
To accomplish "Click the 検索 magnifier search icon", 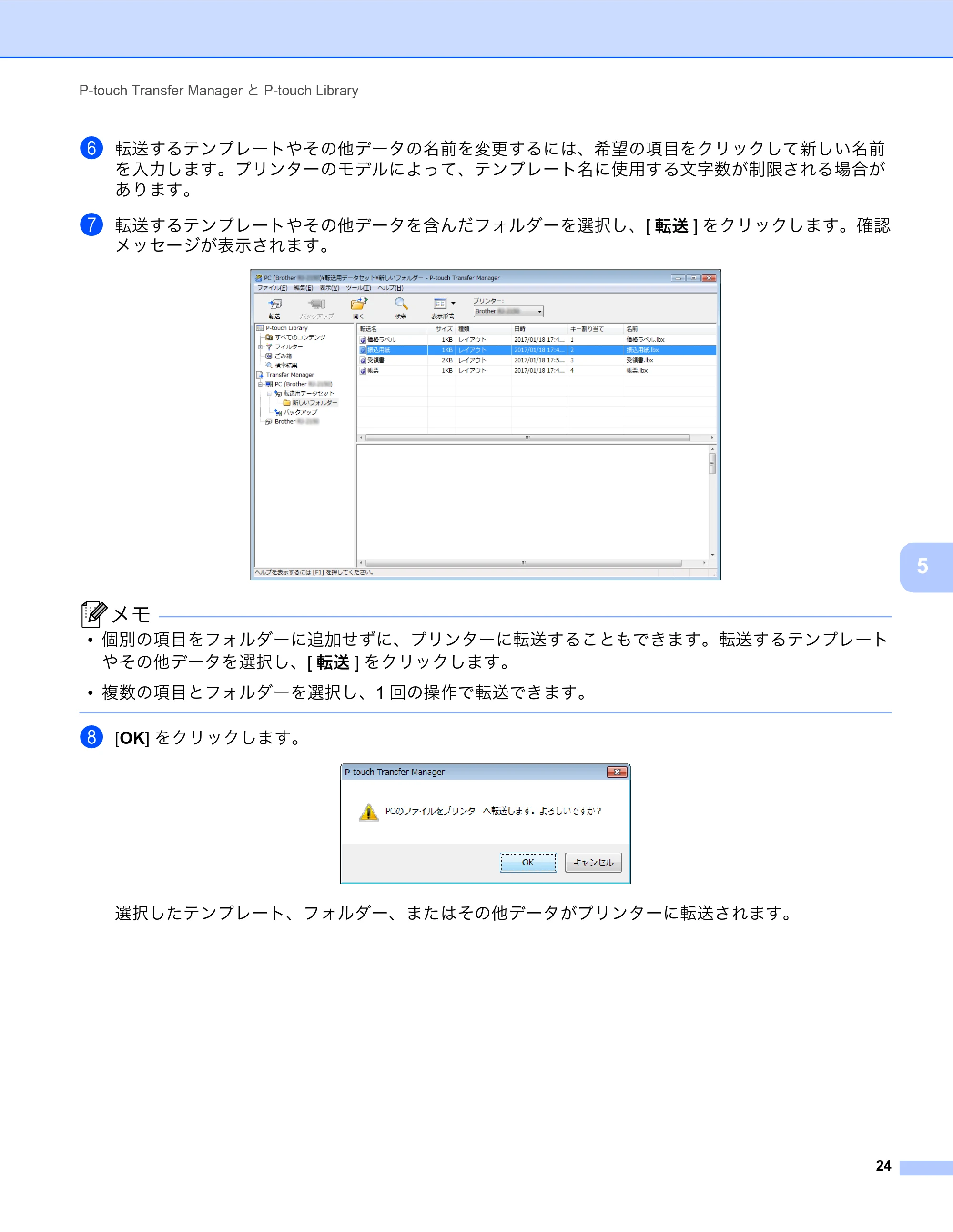I will coord(401,307).
